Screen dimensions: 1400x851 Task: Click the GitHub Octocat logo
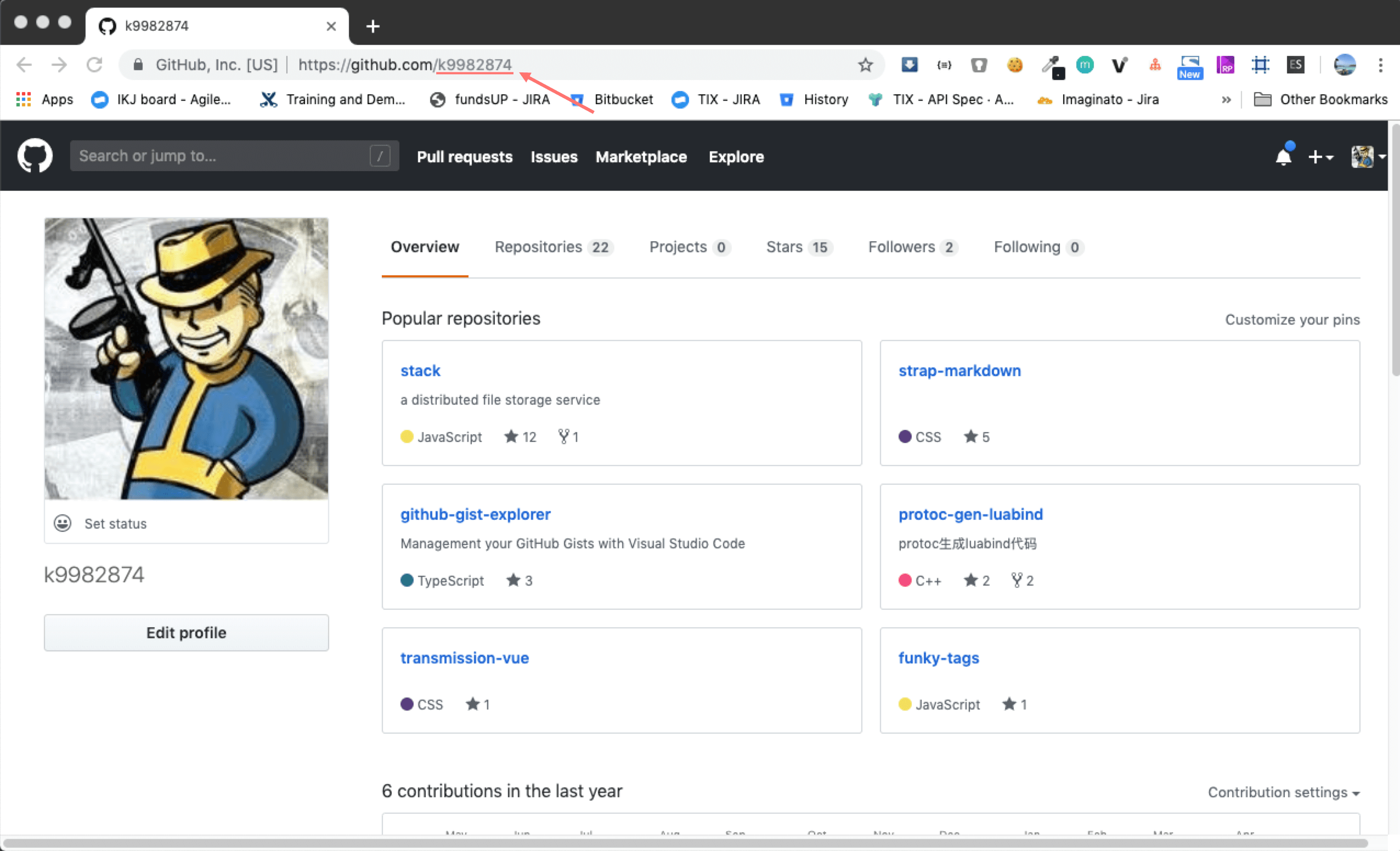(35, 156)
